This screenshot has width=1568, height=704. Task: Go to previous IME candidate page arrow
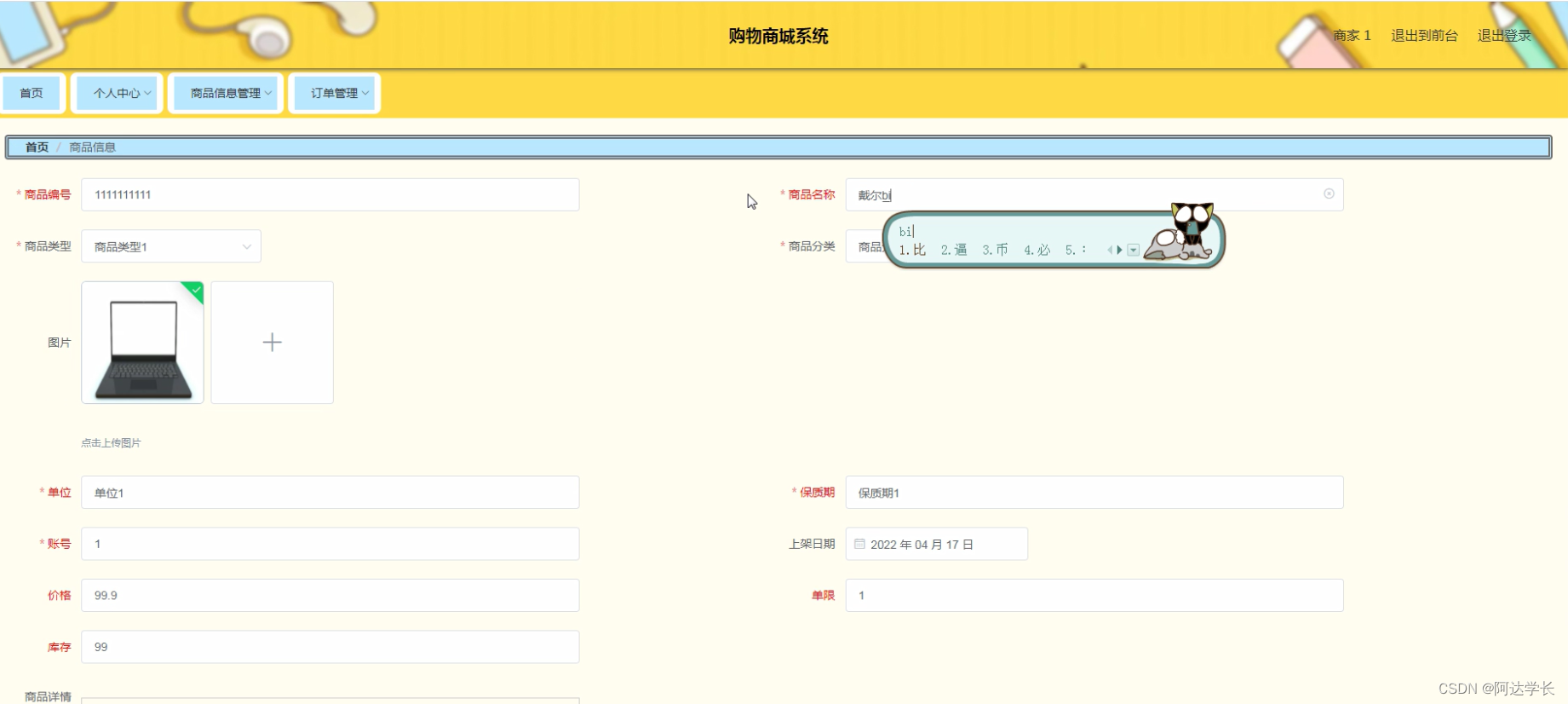[x=1110, y=250]
